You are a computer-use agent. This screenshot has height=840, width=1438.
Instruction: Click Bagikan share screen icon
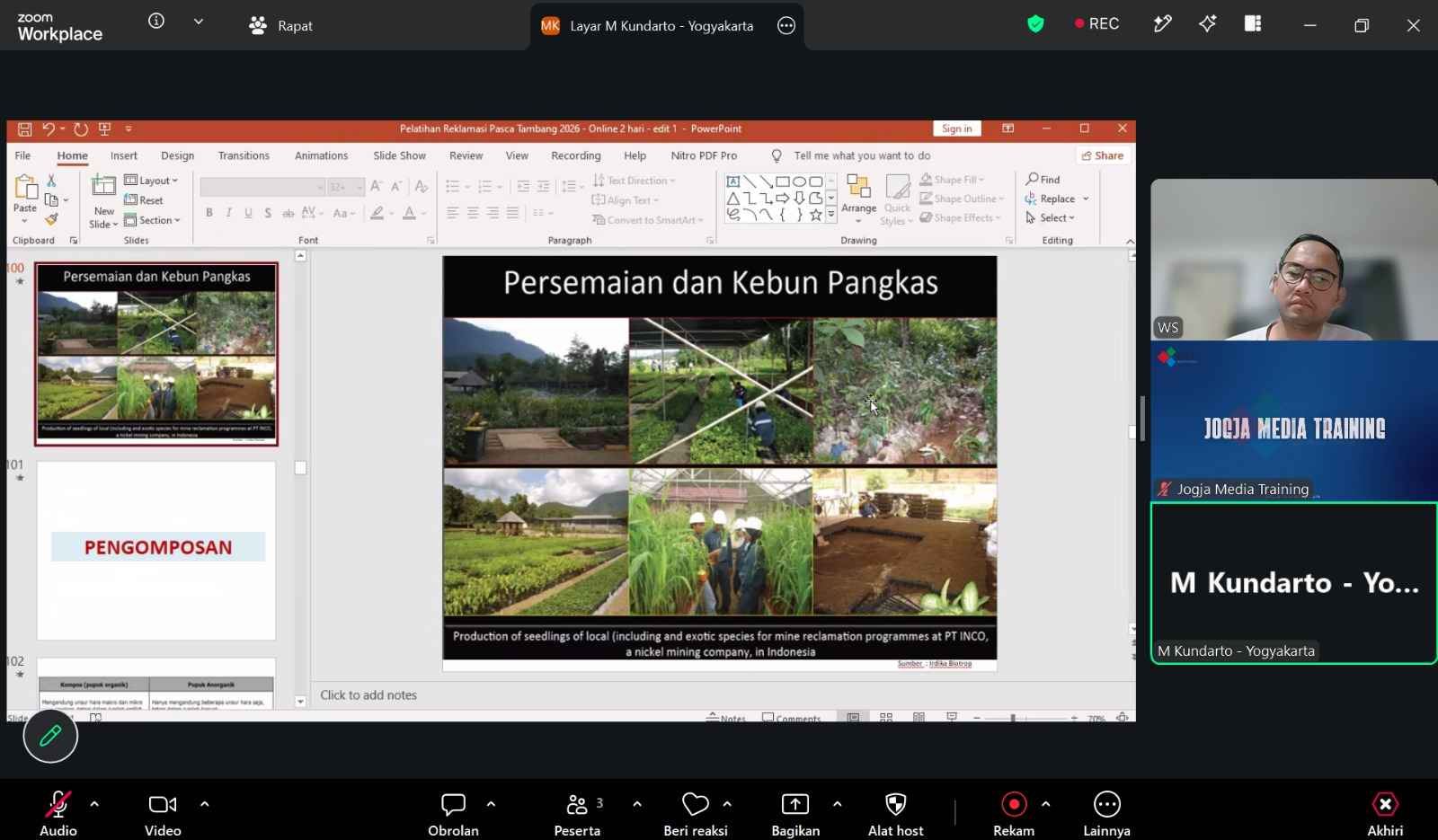pyautogui.click(x=795, y=804)
